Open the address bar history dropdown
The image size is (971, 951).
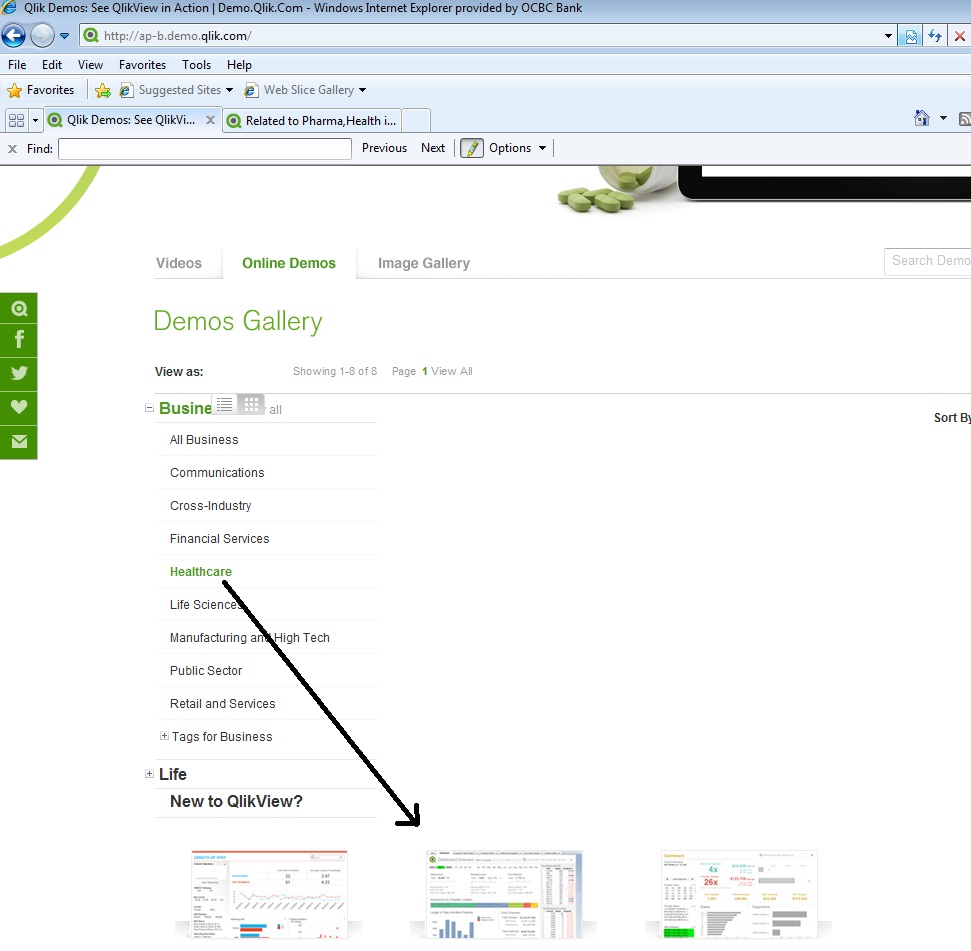888,36
